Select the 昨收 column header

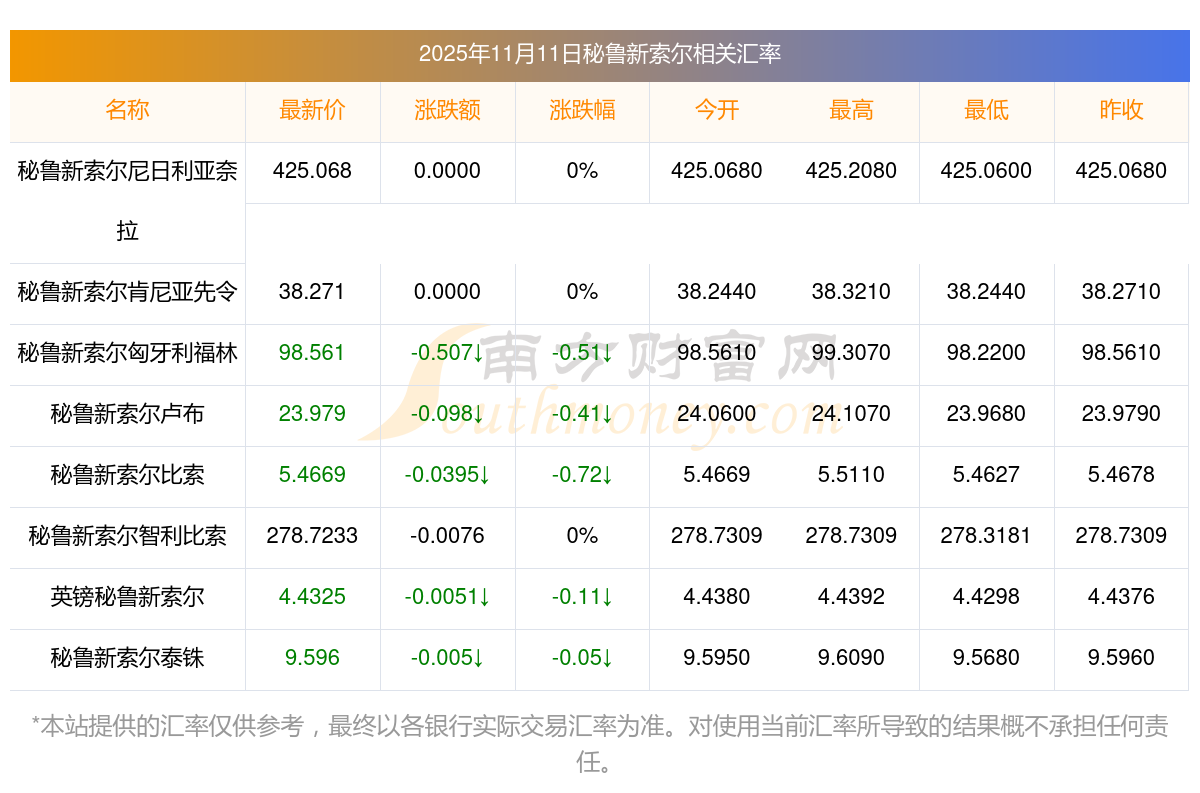click(1121, 111)
